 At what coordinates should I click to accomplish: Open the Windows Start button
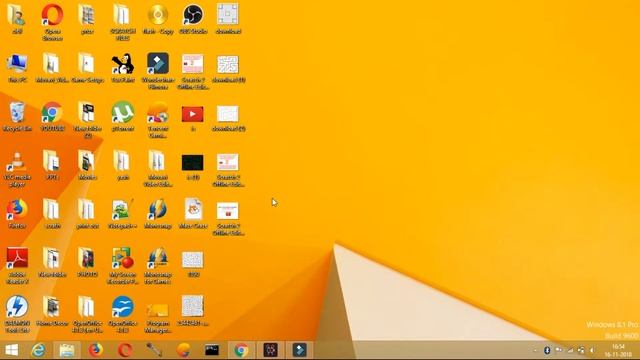pyautogui.click(x=11, y=350)
